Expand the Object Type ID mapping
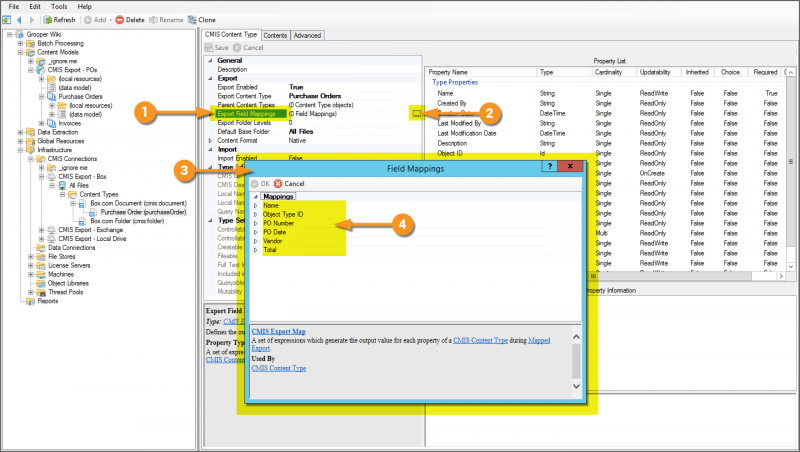This screenshot has height=452, width=800. point(256,214)
